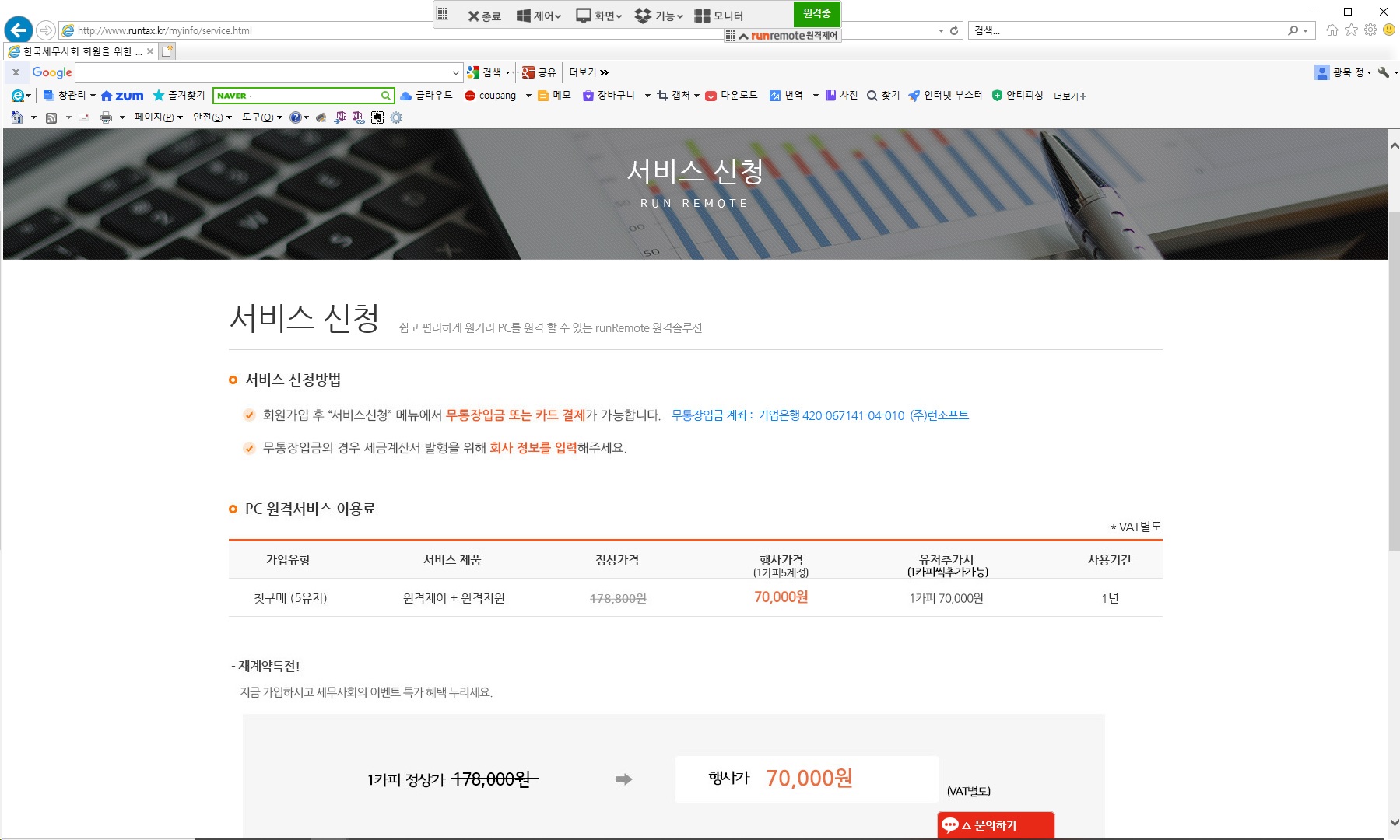This screenshot has height=840, width=1400.
Task: Click the red 문의하기 chat button
Action: (x=995, y=825)
